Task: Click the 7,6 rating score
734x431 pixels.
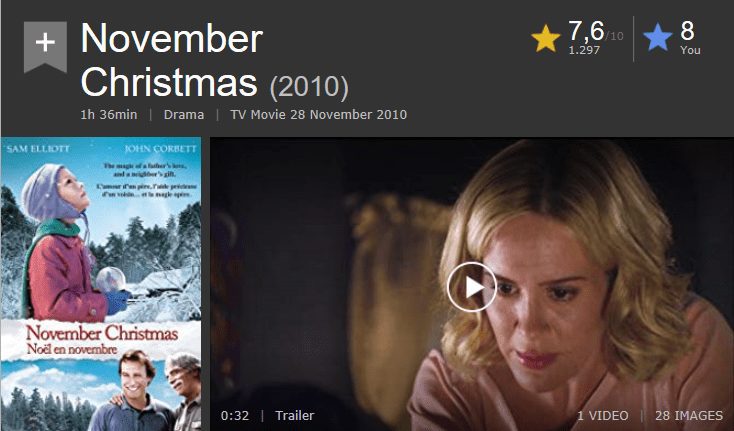Action: (x=587, y=31)
